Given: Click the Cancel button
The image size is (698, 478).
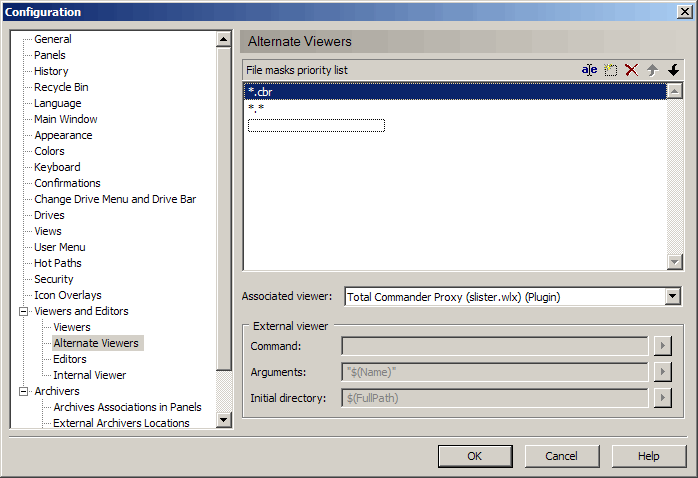Looking at the screenshot, I should tap(561, 456).
